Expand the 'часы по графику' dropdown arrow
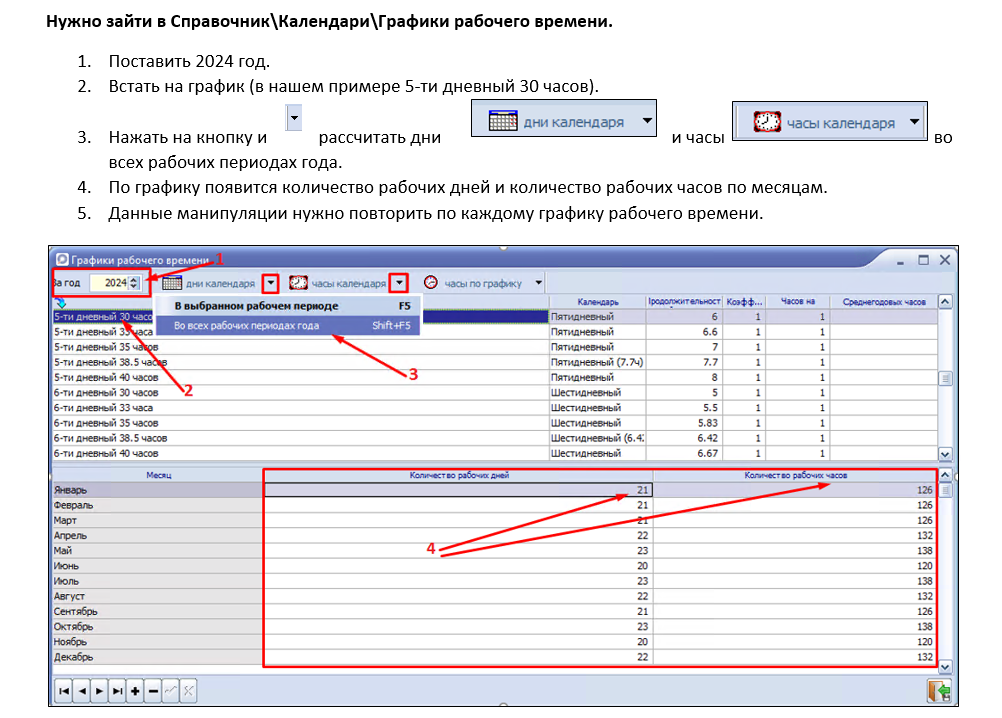Viewport: 1002px width, 718px height. pyautogui.click(x=539, y=283)
